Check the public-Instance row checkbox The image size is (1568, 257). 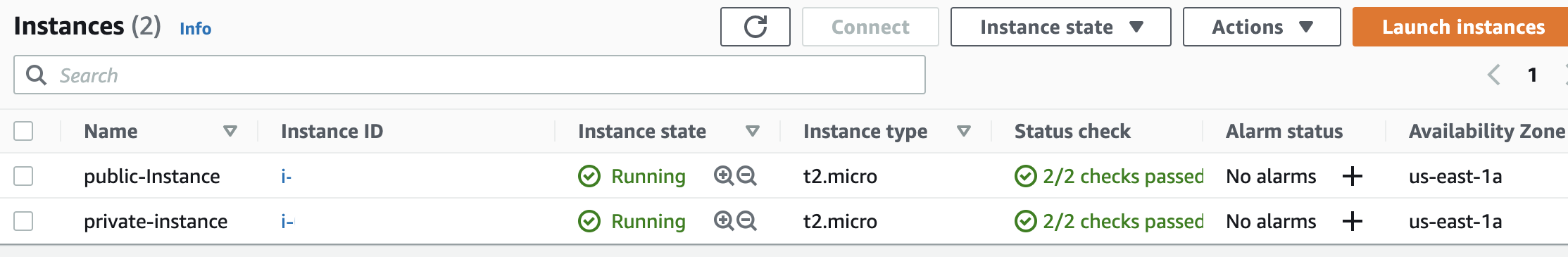(23, 176)
